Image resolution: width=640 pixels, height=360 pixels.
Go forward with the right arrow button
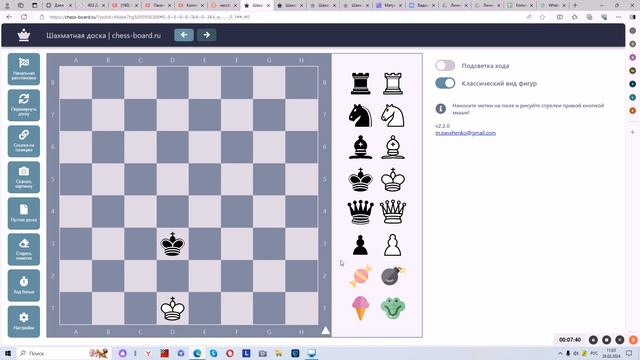207,35
